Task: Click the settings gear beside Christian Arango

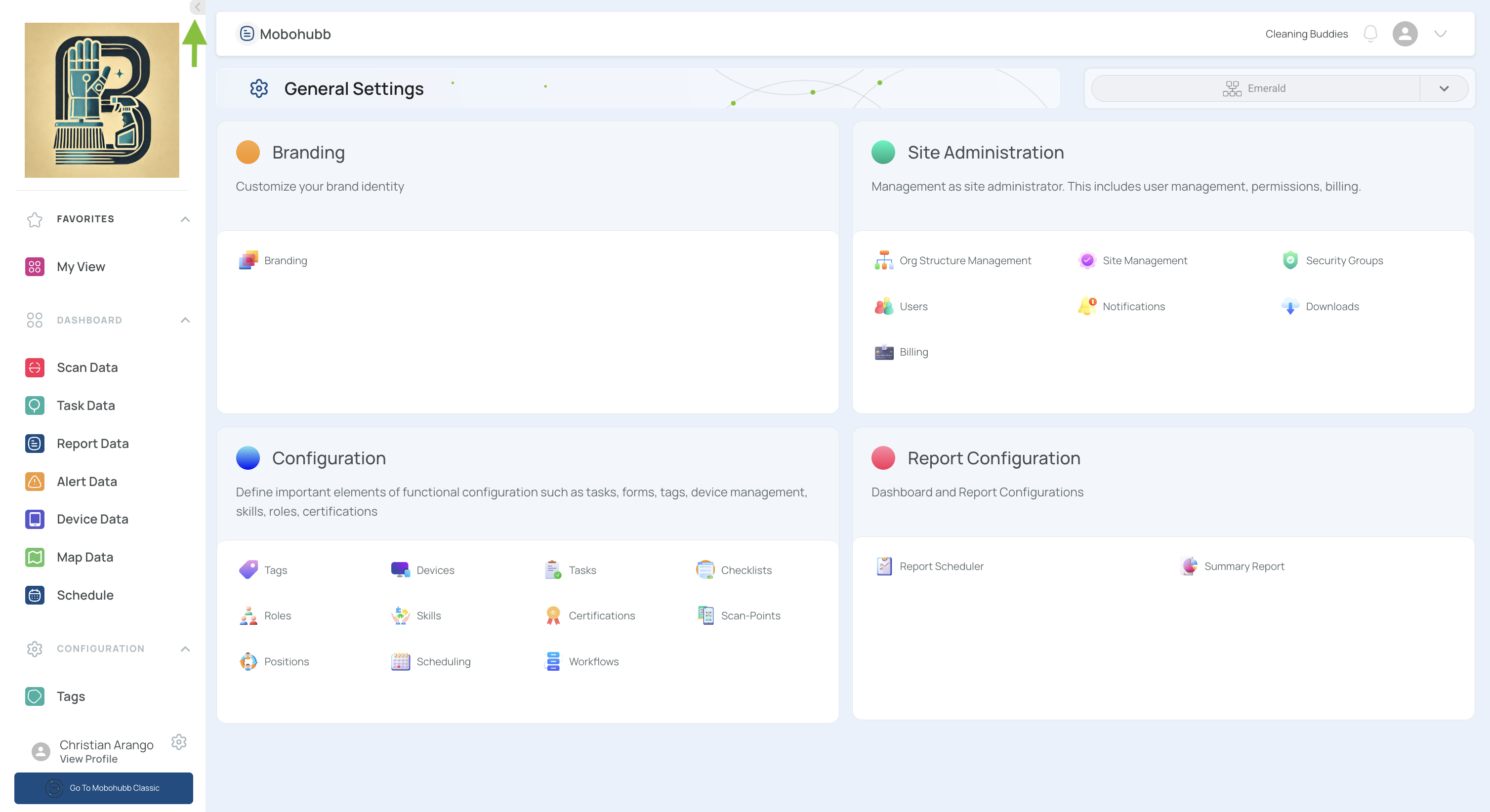Action: (179, 741)
